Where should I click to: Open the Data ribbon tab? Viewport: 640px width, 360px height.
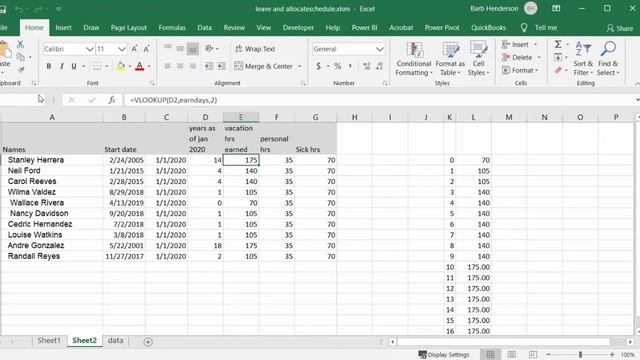(x=204, y=28)
